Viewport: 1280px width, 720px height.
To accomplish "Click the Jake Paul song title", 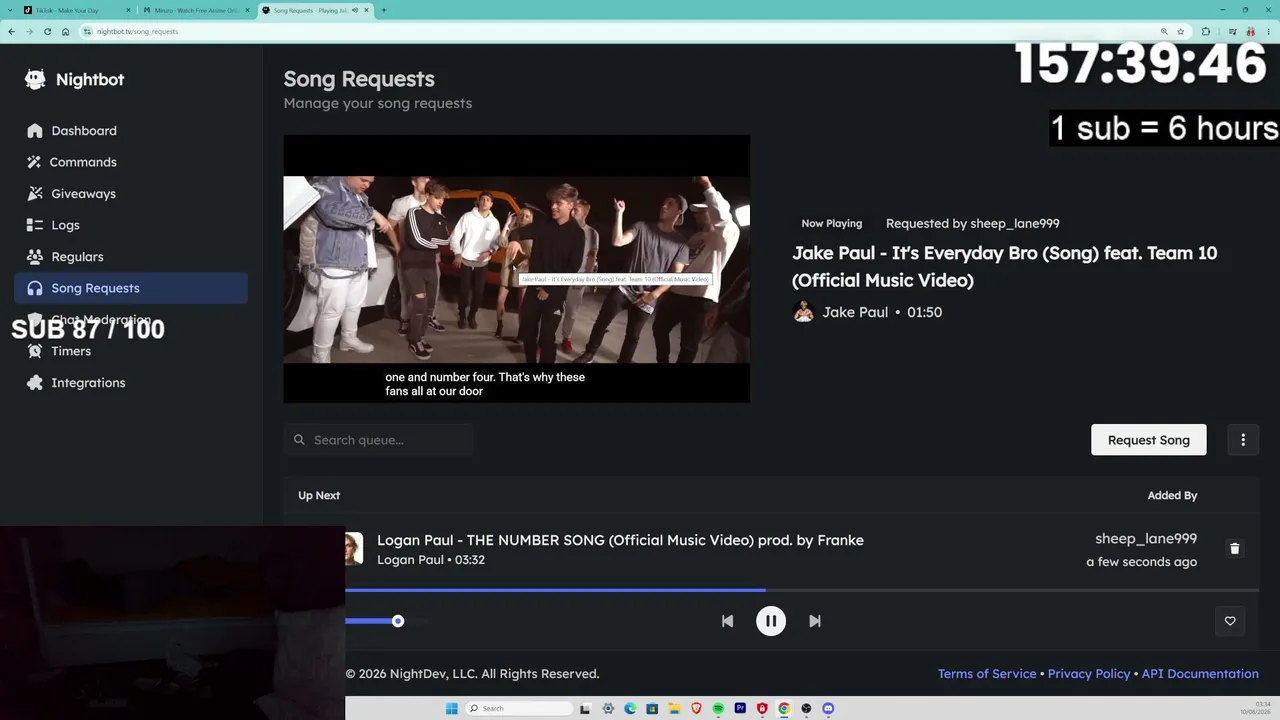I will (1005, 267).
